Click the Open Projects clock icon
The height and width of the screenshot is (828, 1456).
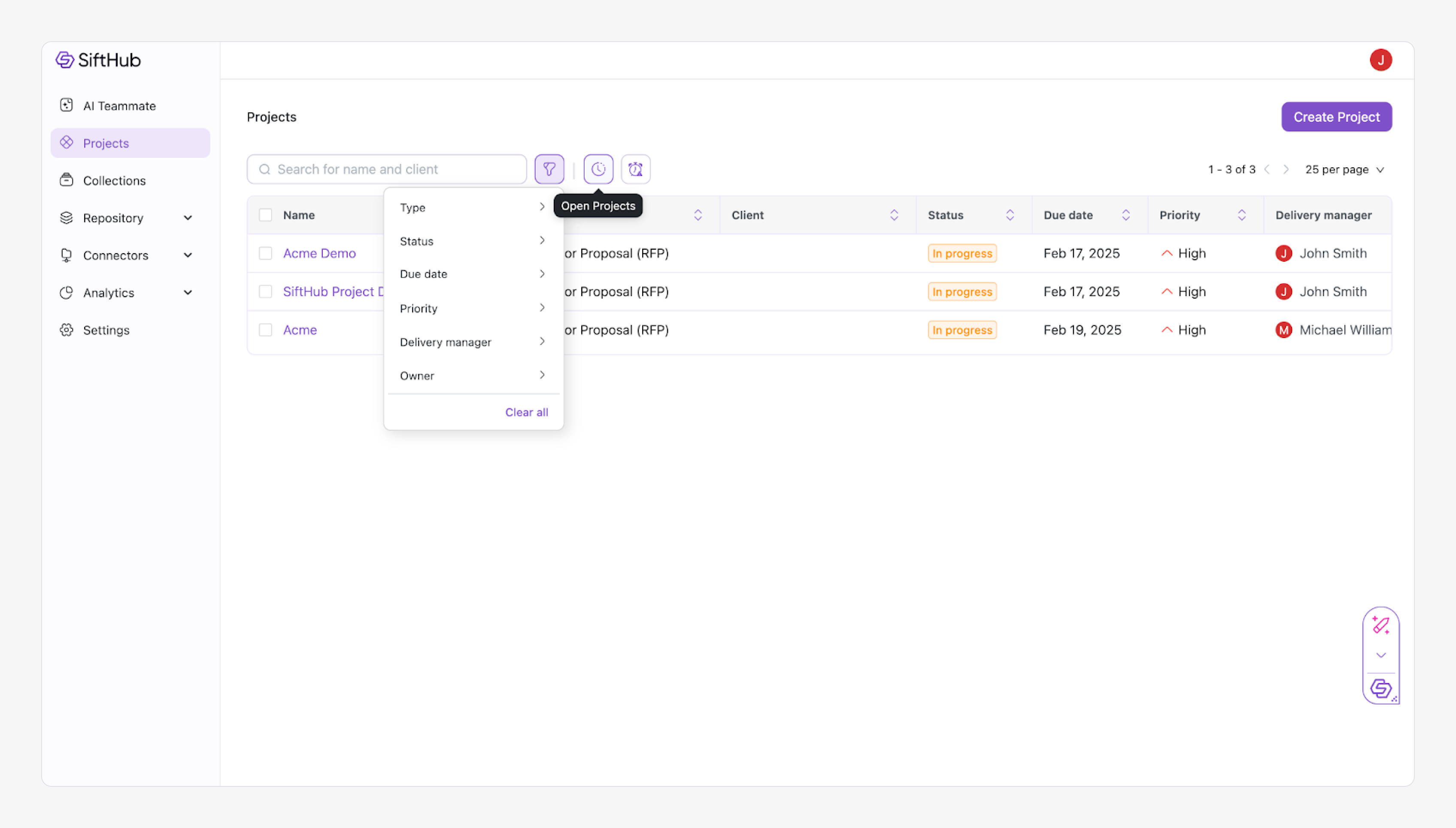tap(598, 169)
